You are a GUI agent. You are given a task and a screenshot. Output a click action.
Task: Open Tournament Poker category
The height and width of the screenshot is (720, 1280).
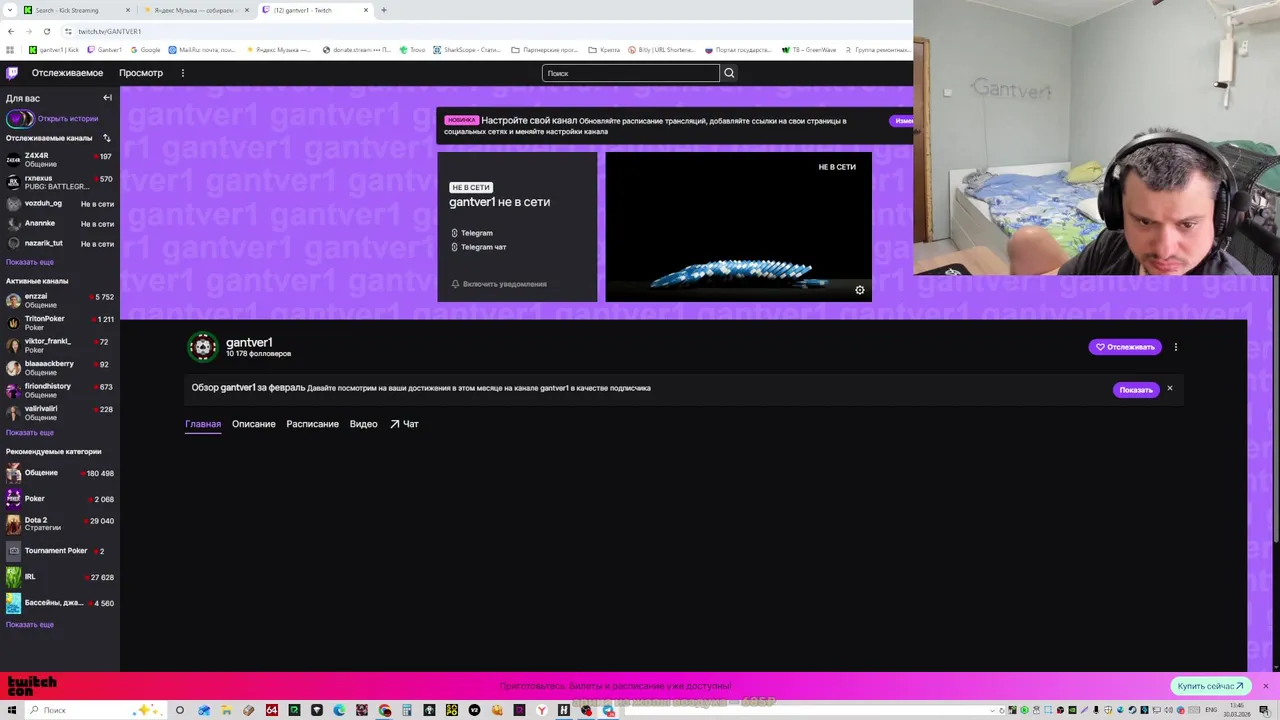pyautogui.click(x=60, y=551)
